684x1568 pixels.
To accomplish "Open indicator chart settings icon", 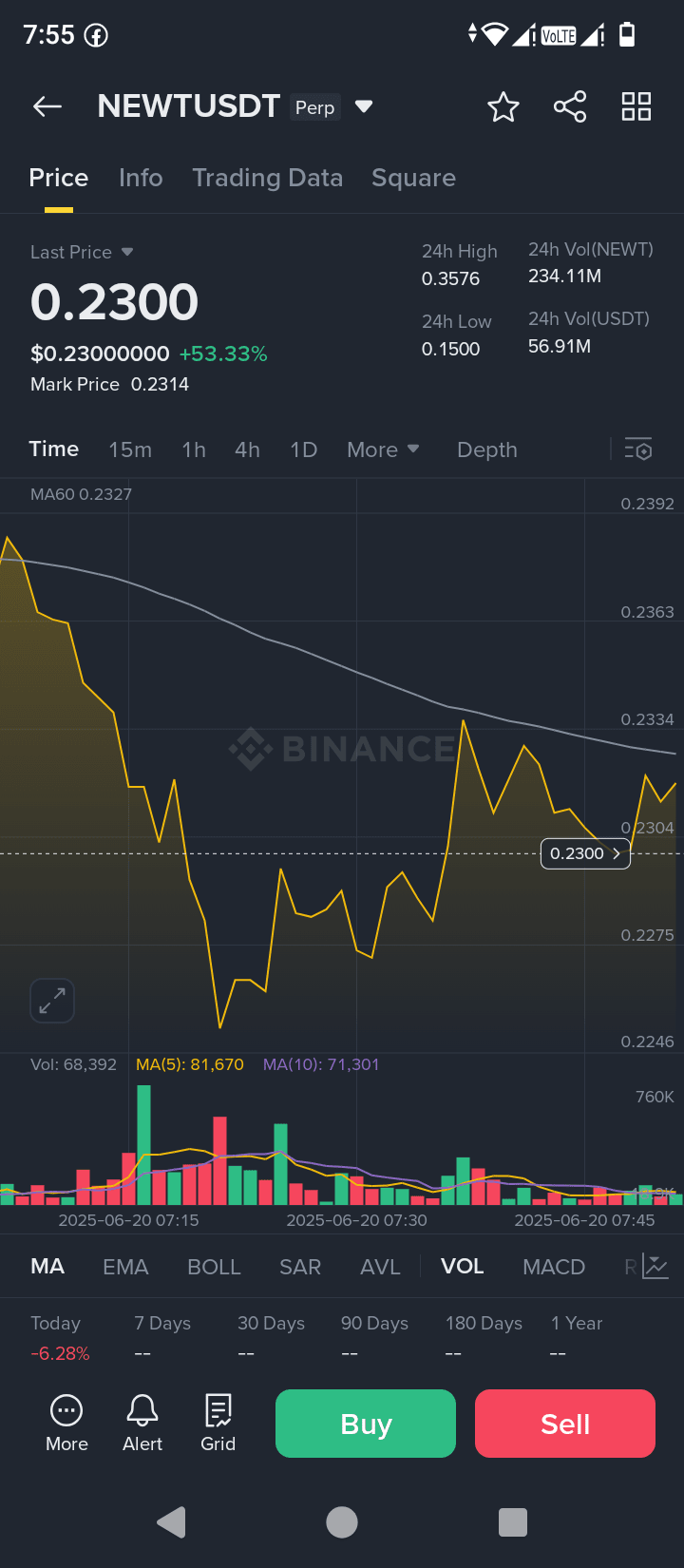I will (x=655, y=1266).
